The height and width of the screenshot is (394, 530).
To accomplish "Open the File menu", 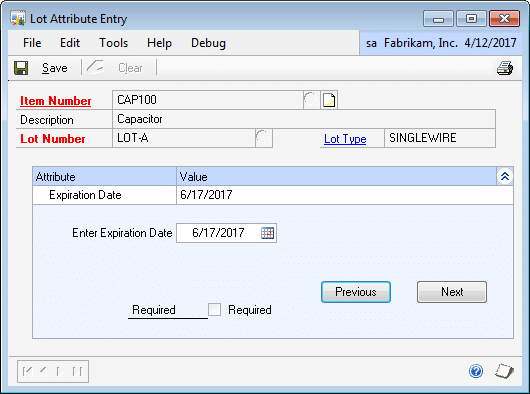I will point(32,43).
